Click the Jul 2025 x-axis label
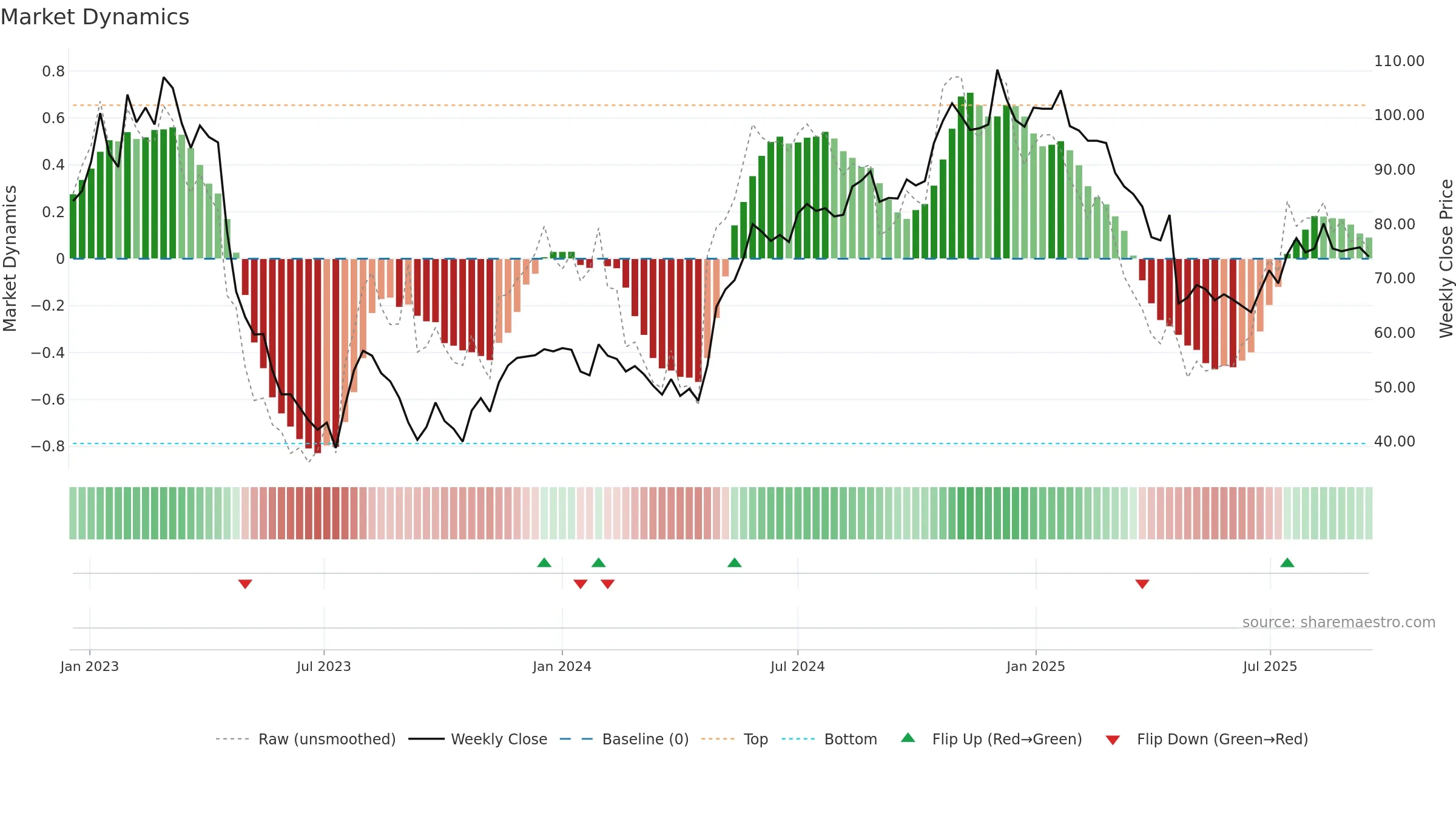 pos(1270,666)
